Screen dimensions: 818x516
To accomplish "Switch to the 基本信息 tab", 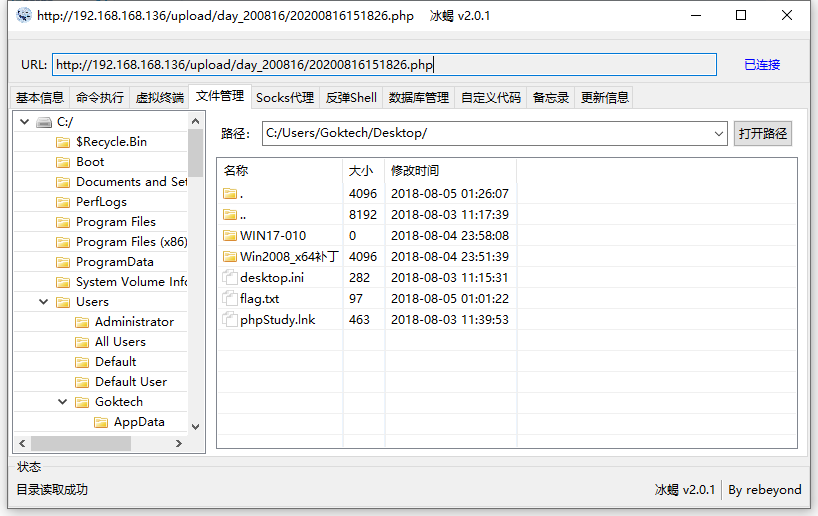I will point(40,98).
